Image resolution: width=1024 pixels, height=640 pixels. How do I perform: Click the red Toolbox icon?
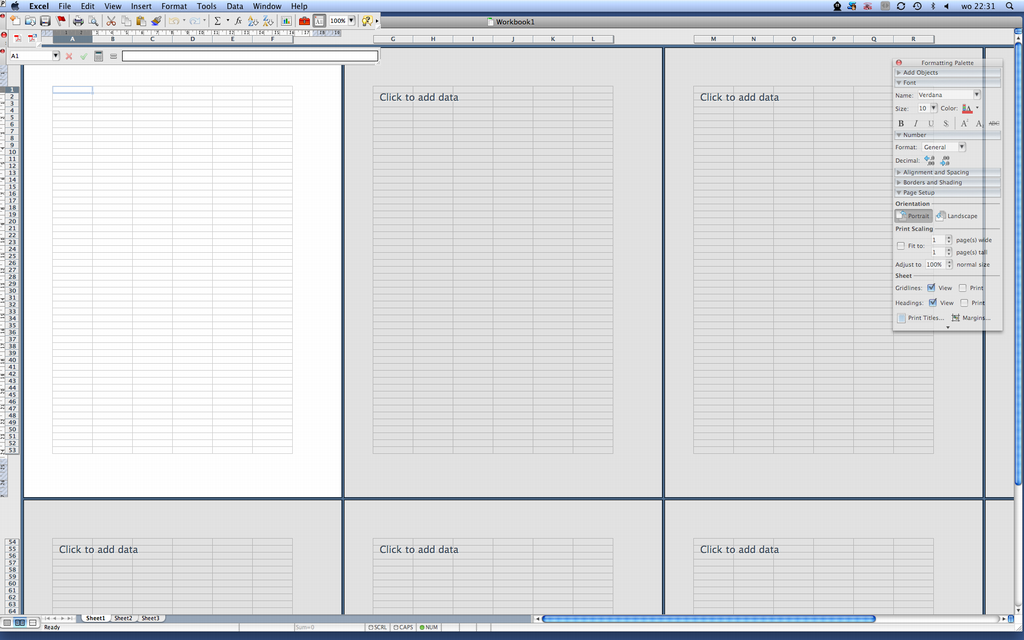[x=304, y=21]
